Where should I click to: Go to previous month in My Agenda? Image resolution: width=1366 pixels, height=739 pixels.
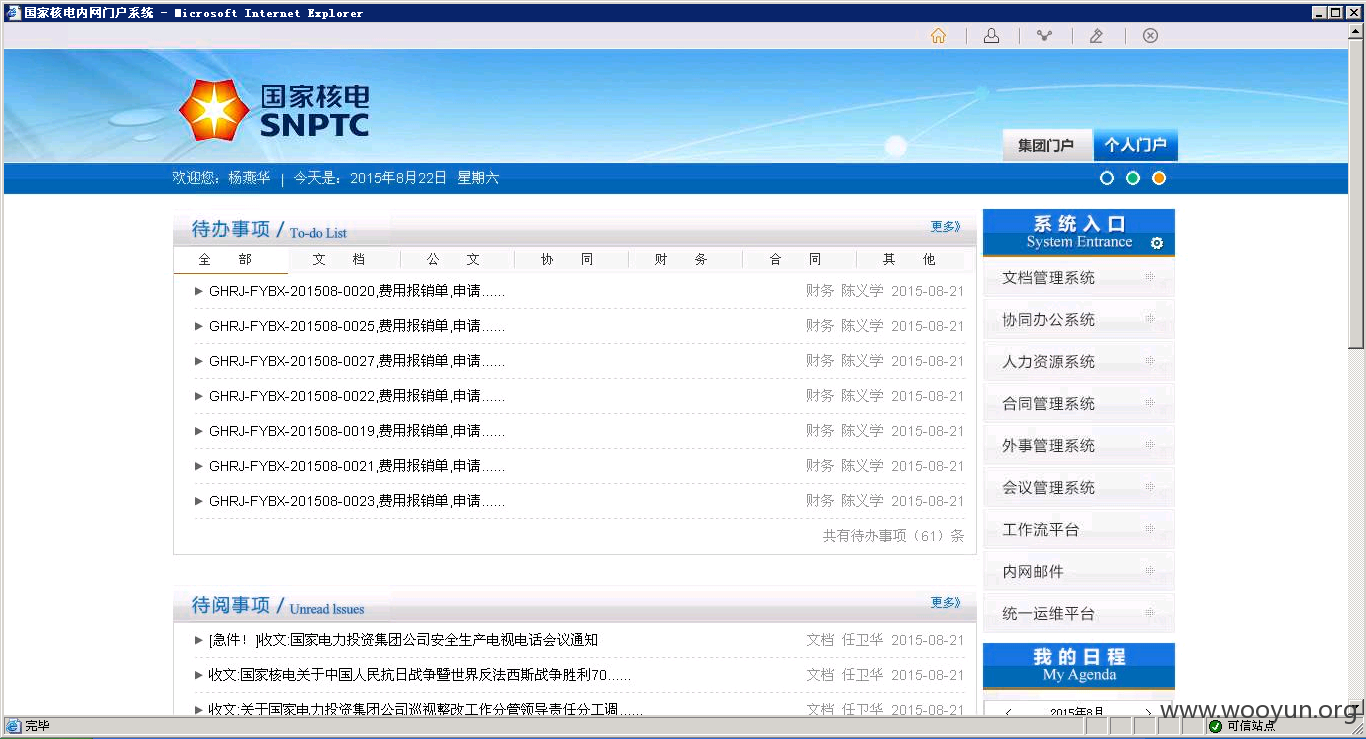pyautogui.click(x=1008, y=712)
